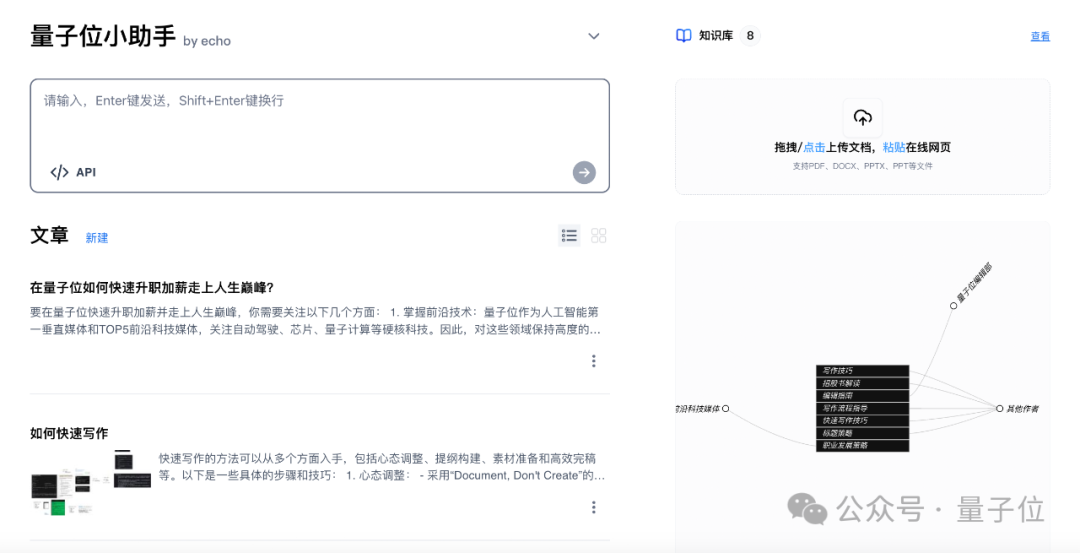Expand the 量子位小助手 title dropdown chevron
This screenshot has height=553, width=1080.
[594, 36]
